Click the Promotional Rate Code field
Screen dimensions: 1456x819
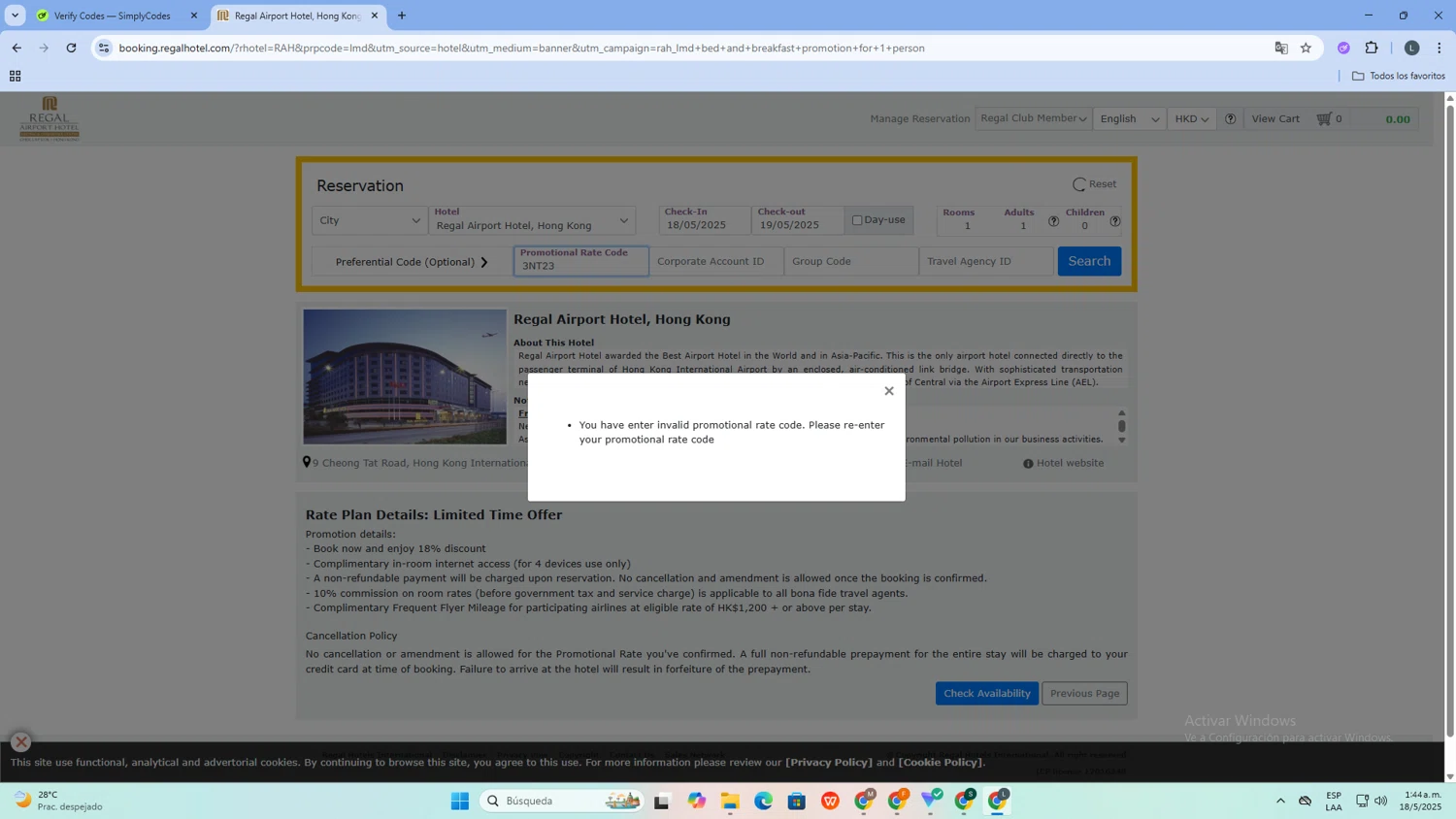click(x=580, y=260)
